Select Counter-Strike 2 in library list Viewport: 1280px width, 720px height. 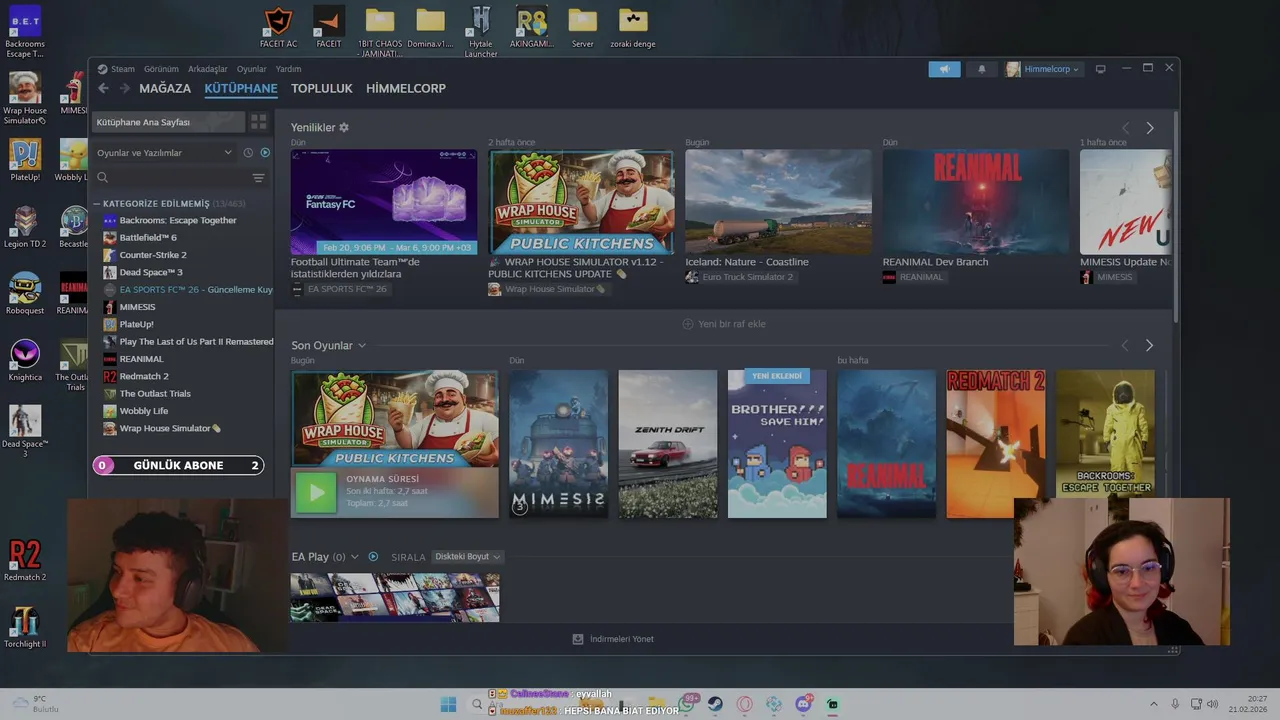[153, 255]
